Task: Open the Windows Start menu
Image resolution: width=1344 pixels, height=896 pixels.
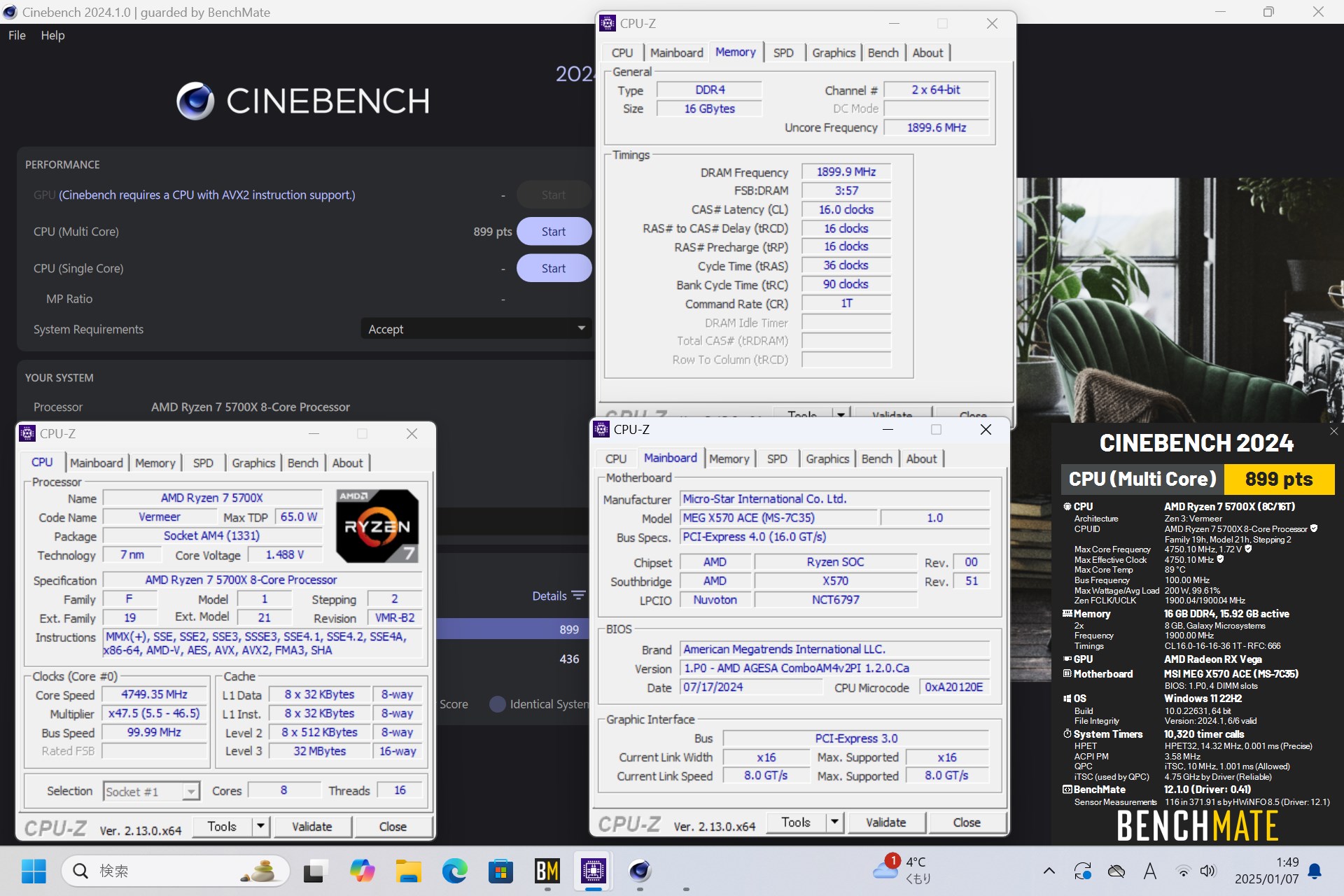Action: (33, 871)
